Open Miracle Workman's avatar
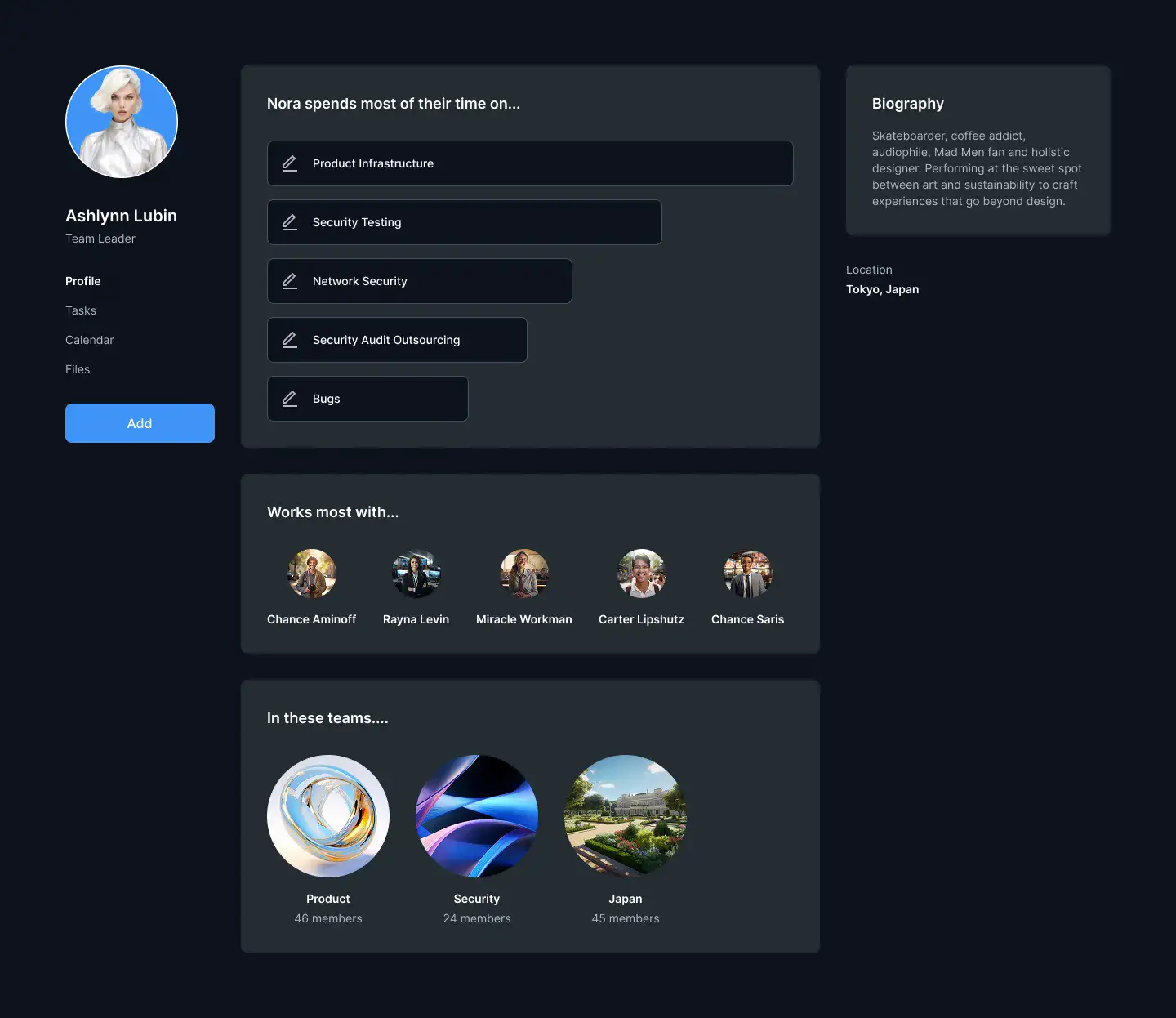 tap(524, 574)
